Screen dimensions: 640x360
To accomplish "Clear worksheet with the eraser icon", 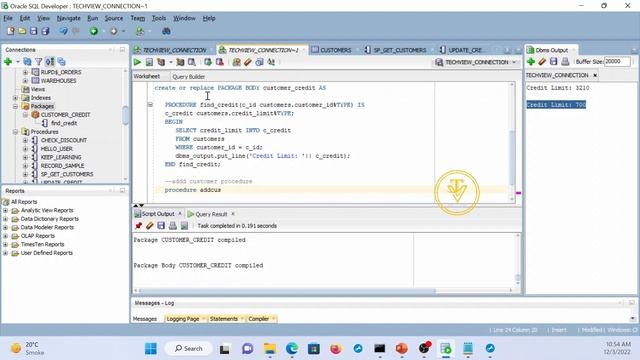I will [248, 62].
